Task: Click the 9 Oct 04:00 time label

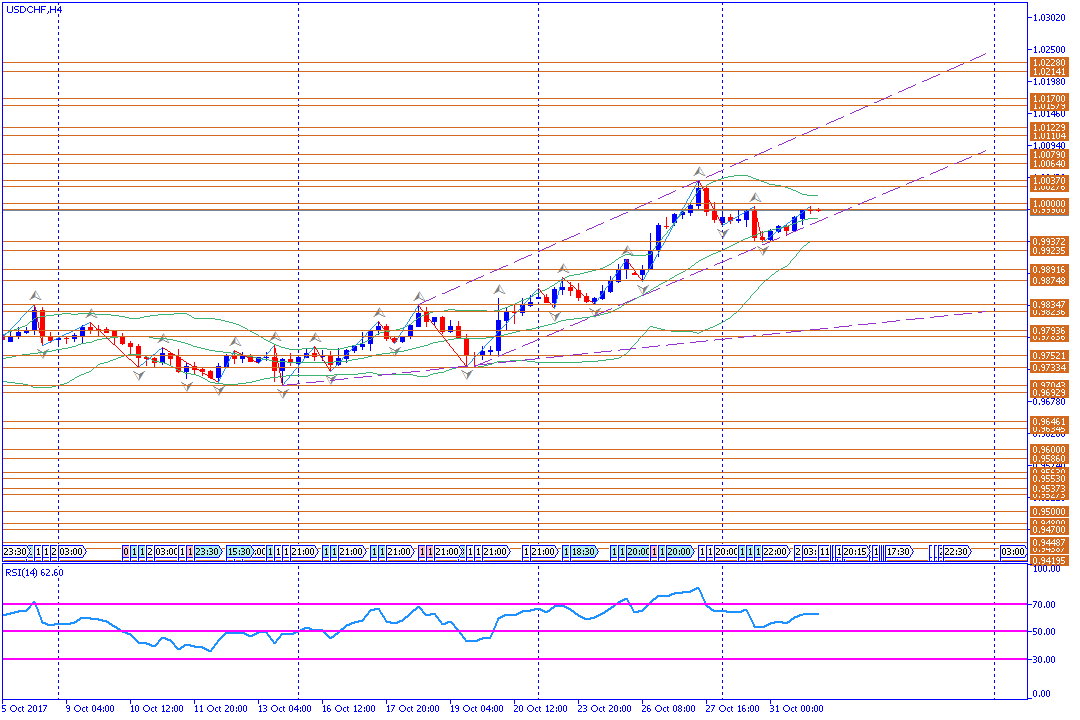Action: [x=90, y=709]
